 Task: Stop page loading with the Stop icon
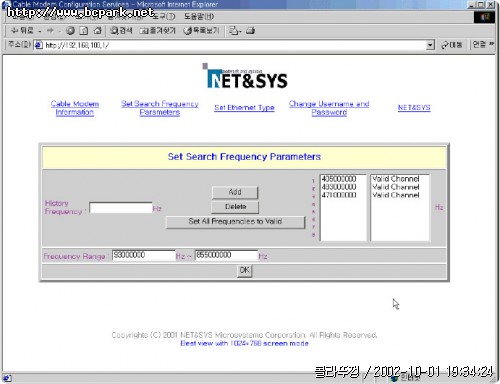tap(70, 31)
